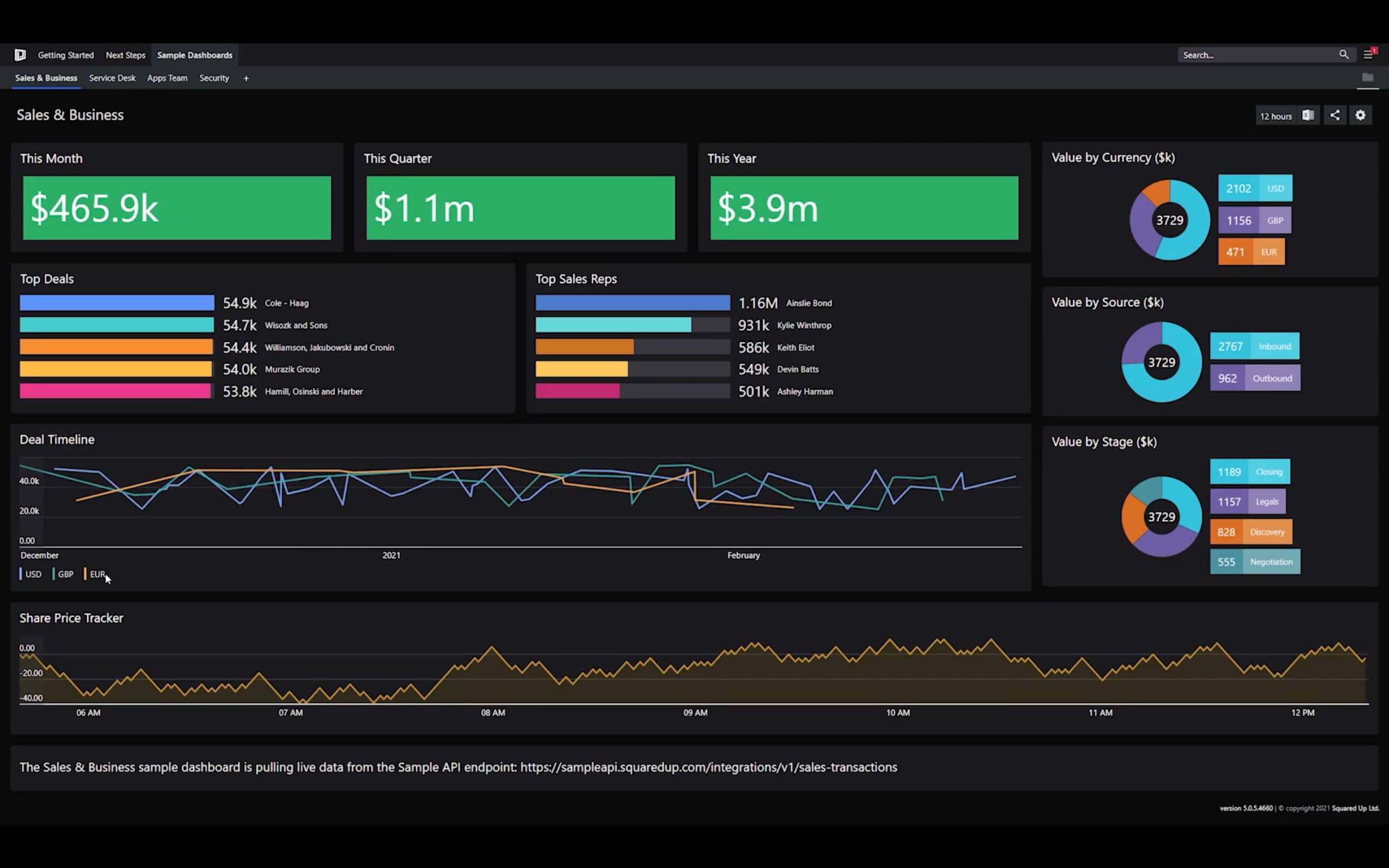Click the Search input field
The width and height of the screenshot is (1389, 868).
(x=1257, y=55)
